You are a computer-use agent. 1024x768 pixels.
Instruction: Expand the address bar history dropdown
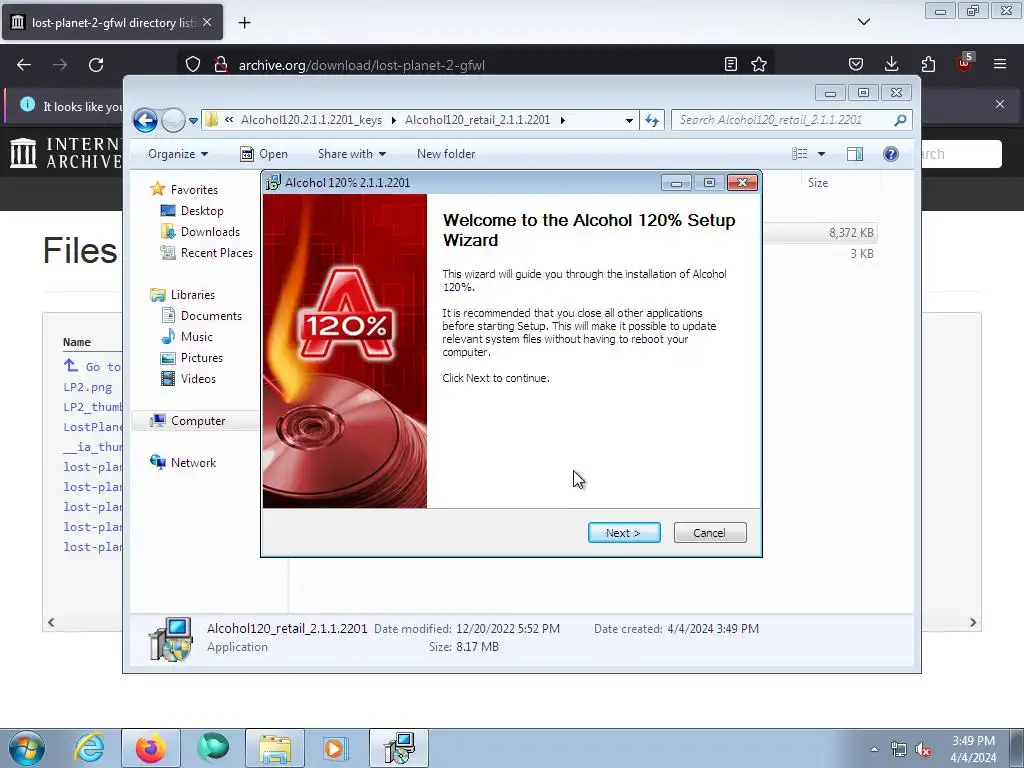[x=629, y=121]
